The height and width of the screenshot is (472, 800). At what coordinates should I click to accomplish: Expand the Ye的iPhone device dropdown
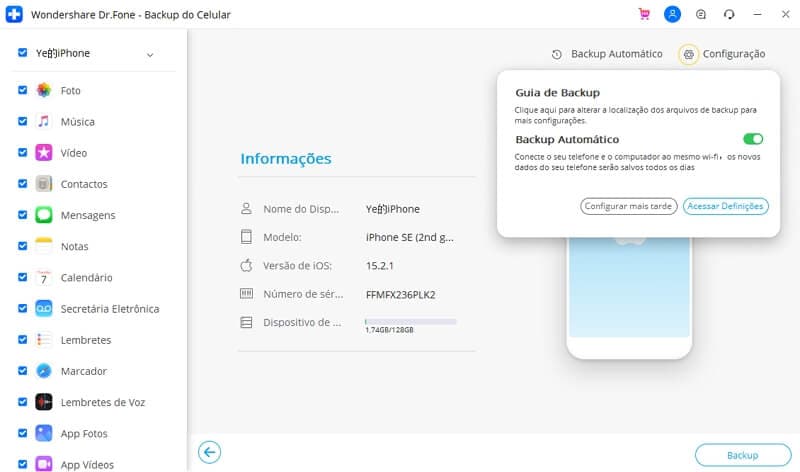pos(150,55)
